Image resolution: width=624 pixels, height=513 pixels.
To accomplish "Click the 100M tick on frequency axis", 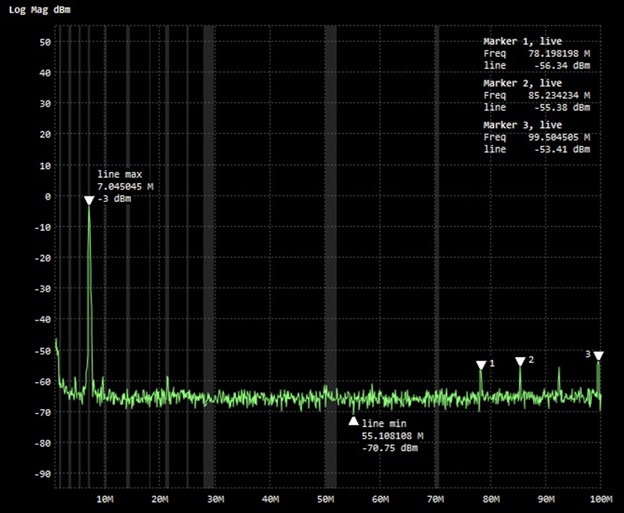I will (x=599, y=497).
